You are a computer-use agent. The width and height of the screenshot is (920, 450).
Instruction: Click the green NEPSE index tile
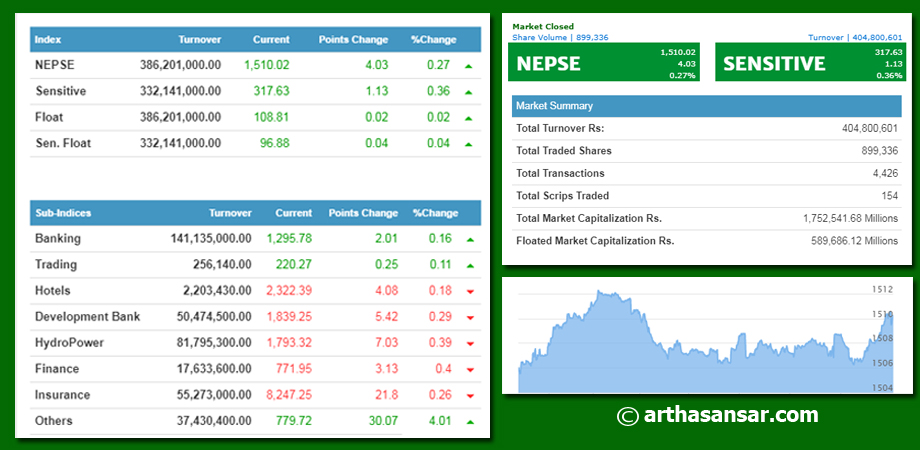604,62
